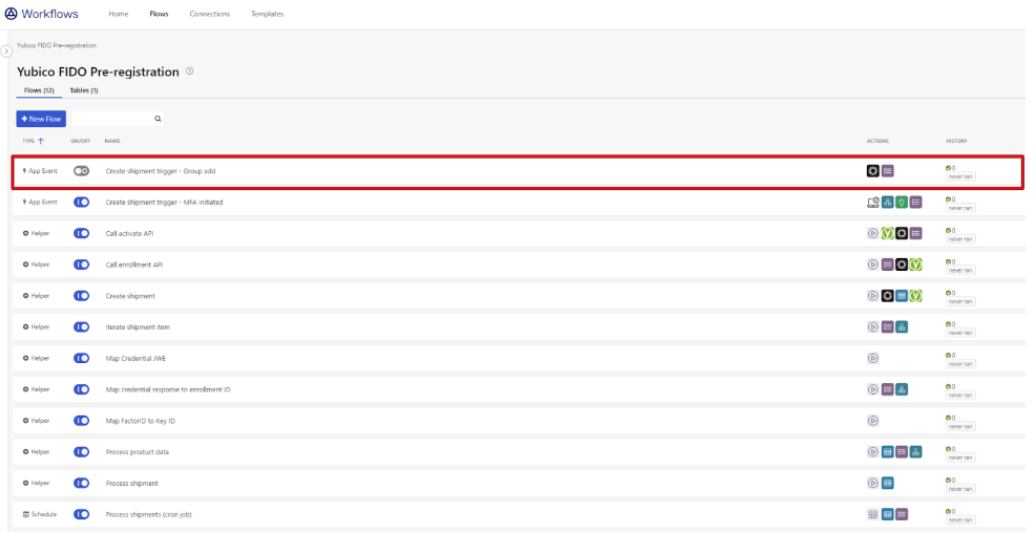
Task: Click the play icon in Call enrollment API row
Action: (873, 264)
